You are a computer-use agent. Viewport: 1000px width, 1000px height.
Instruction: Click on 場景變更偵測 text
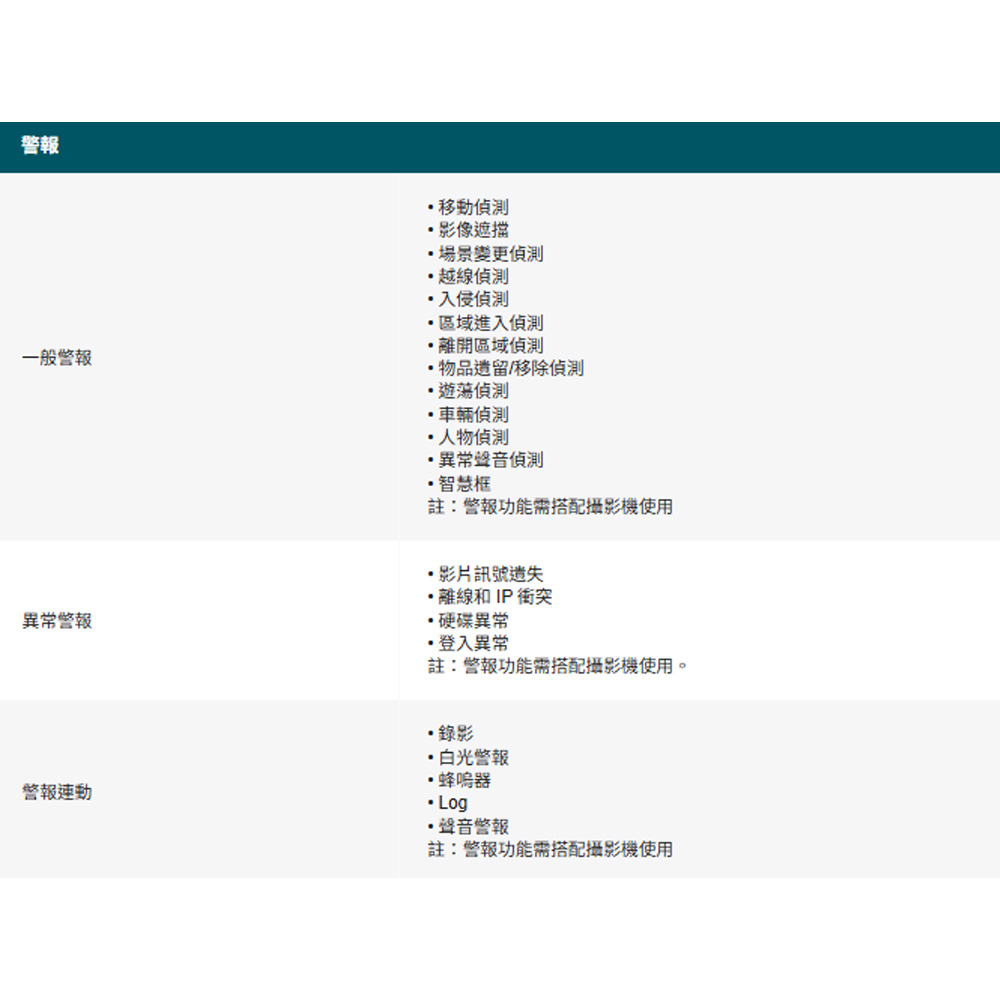490,254
